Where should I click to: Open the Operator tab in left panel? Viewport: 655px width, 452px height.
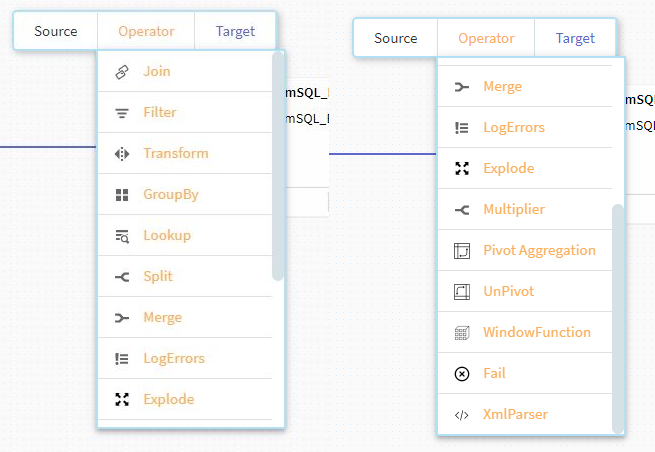[146, 31]
